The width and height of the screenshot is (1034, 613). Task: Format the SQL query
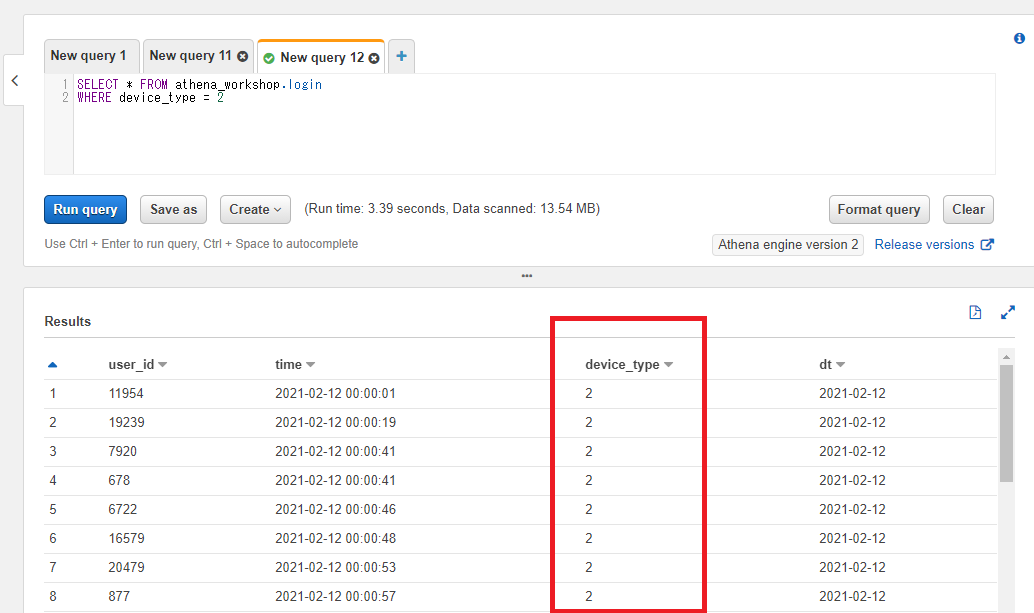point(879,209)
